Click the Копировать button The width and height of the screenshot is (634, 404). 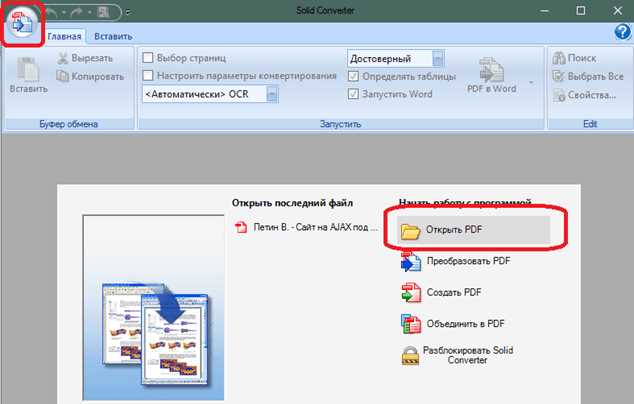point(90,76)
